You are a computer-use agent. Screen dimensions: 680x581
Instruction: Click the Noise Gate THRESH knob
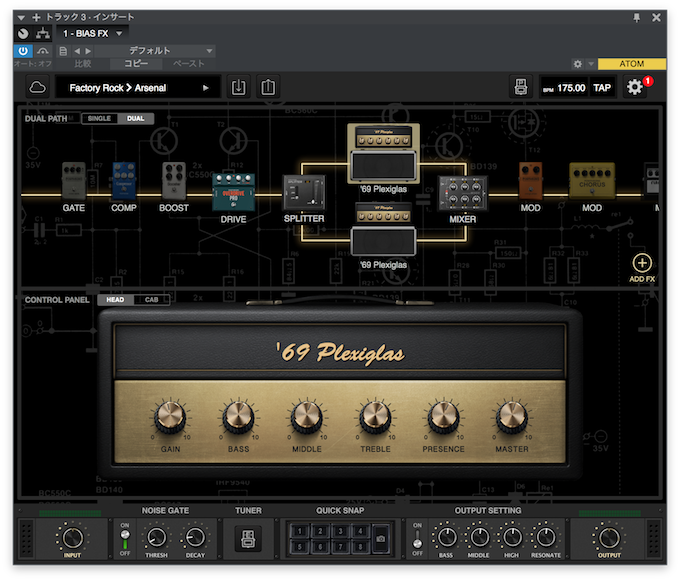pos(157,538)
